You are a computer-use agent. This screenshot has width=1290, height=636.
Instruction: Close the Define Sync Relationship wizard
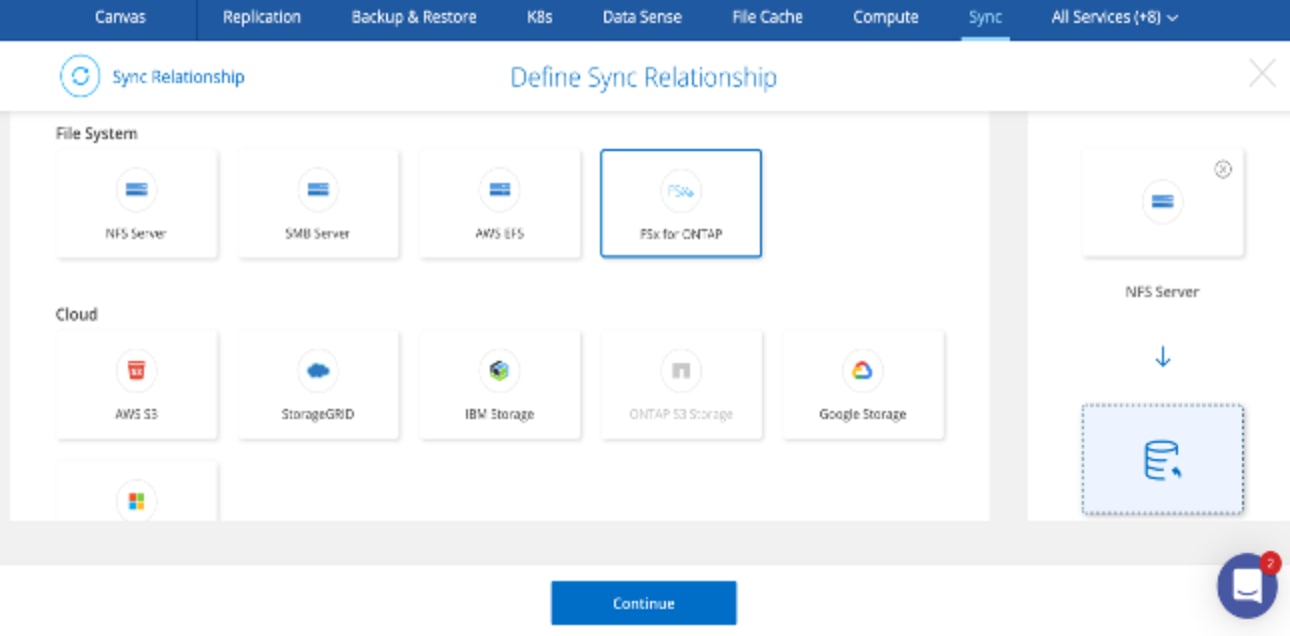click(1262, 74)
